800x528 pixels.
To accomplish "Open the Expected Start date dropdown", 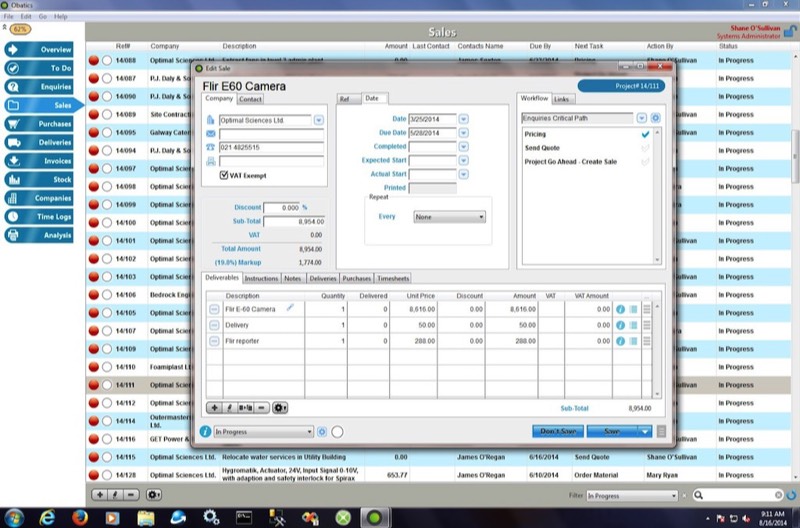I will [x=463, y=160].
